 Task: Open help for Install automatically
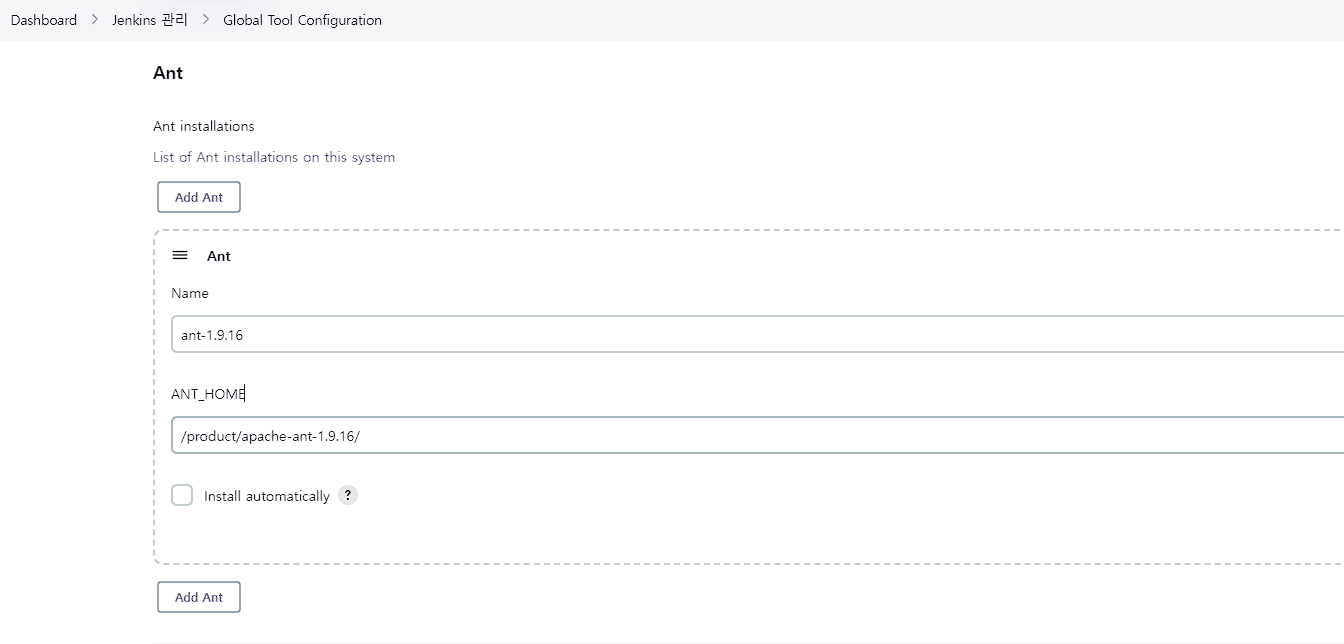click(x=347, y=495)
